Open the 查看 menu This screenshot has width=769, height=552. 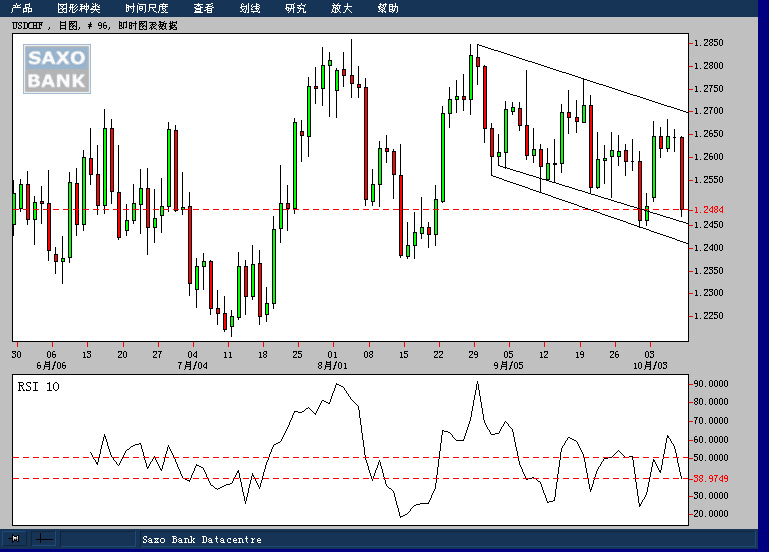tap(203, 8)
